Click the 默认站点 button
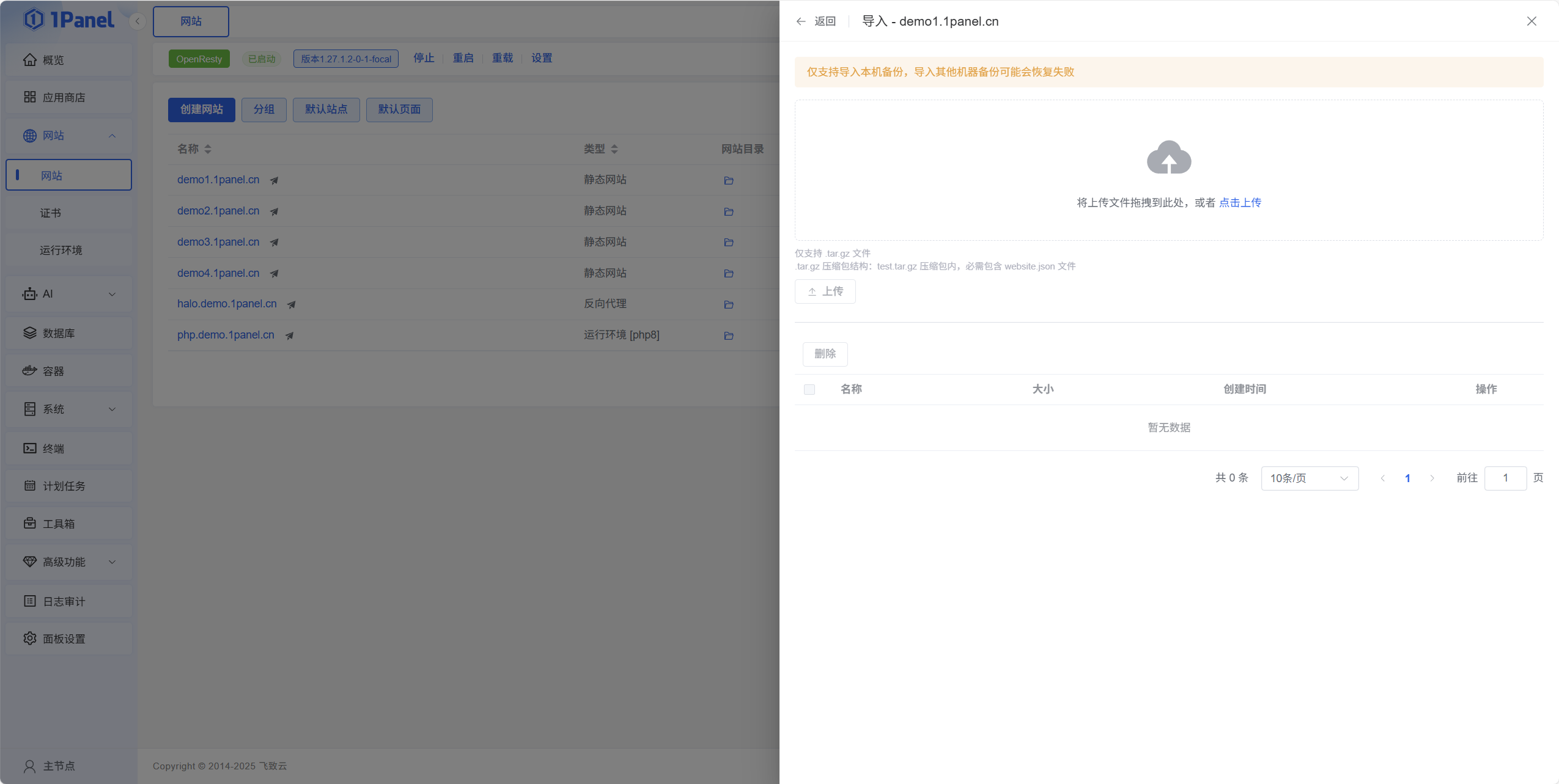This screenshot has height=784, width=1559. pos(326,109)
